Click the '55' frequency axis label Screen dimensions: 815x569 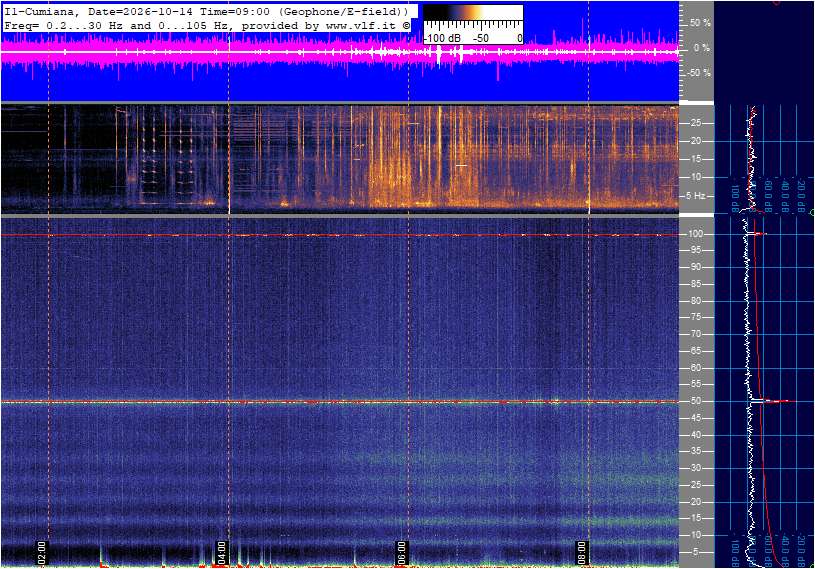pyautogui.click(x=695, y=385)
